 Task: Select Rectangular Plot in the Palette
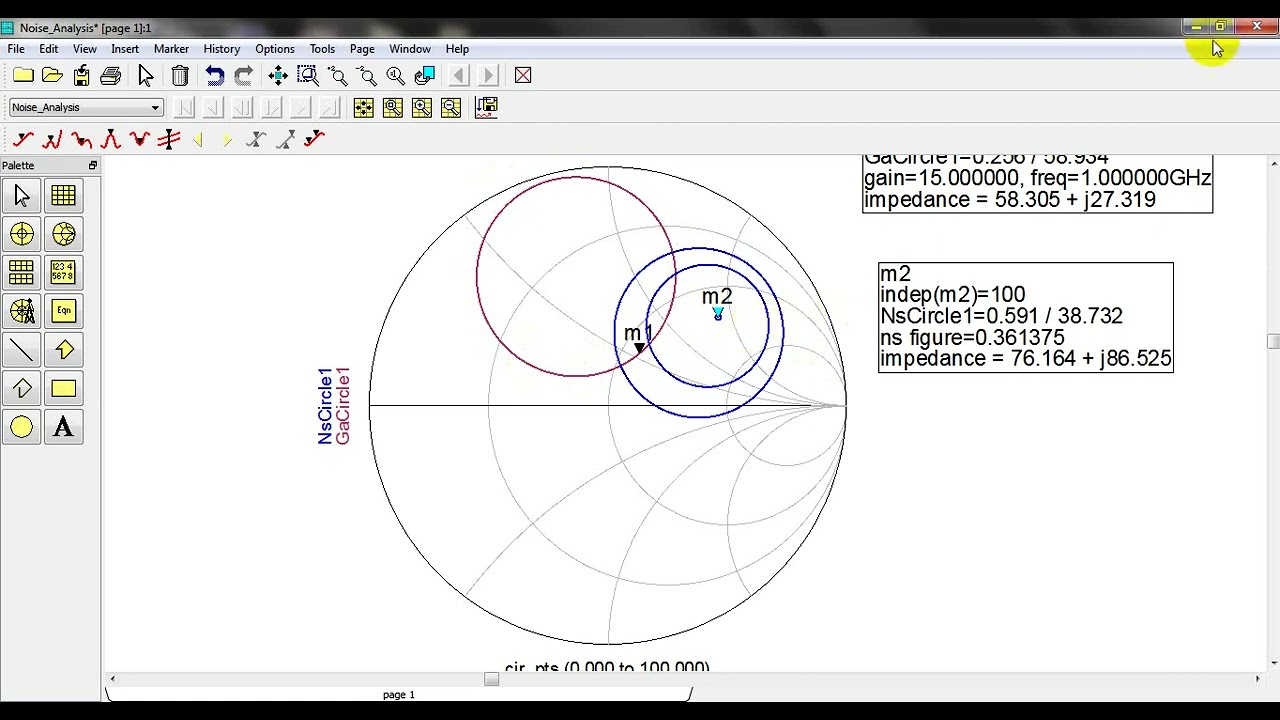(x=63, y=195)
